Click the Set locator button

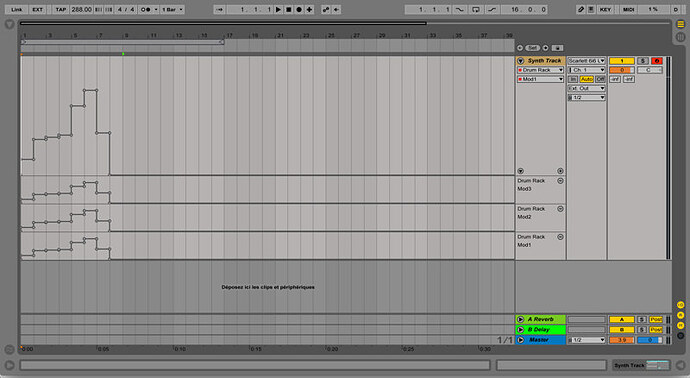[532, 48]
